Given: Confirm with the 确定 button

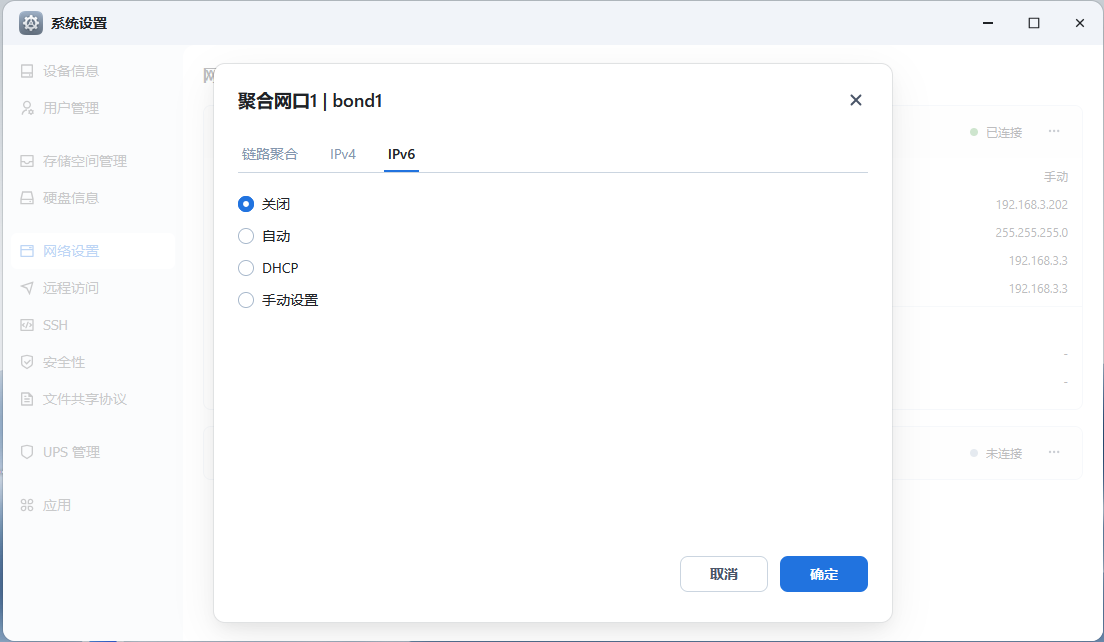Looking at the screenshot, I should point(824,574).
